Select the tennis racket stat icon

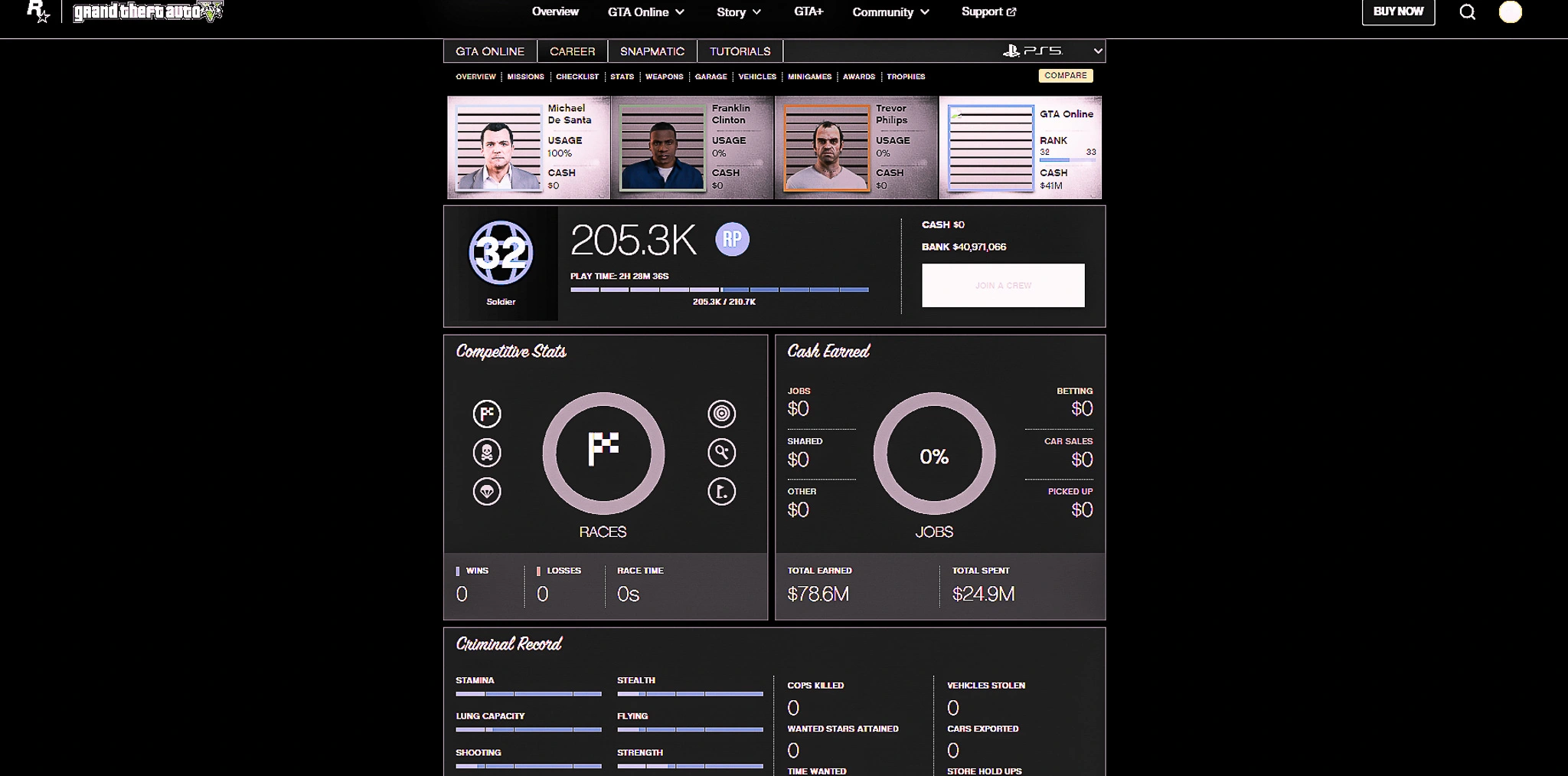721,453
